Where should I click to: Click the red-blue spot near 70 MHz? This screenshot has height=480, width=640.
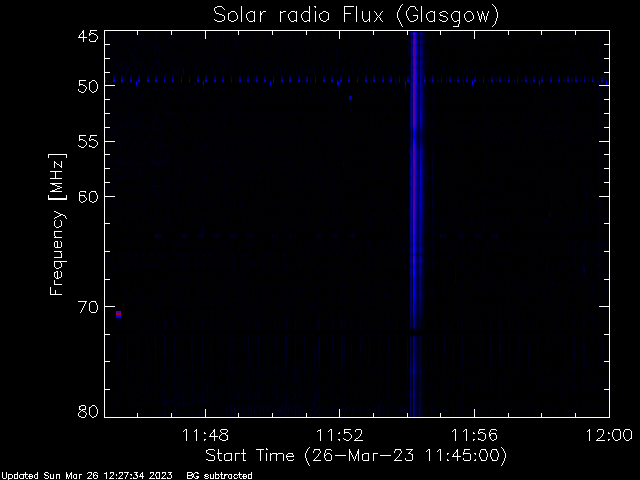[118, 314]
